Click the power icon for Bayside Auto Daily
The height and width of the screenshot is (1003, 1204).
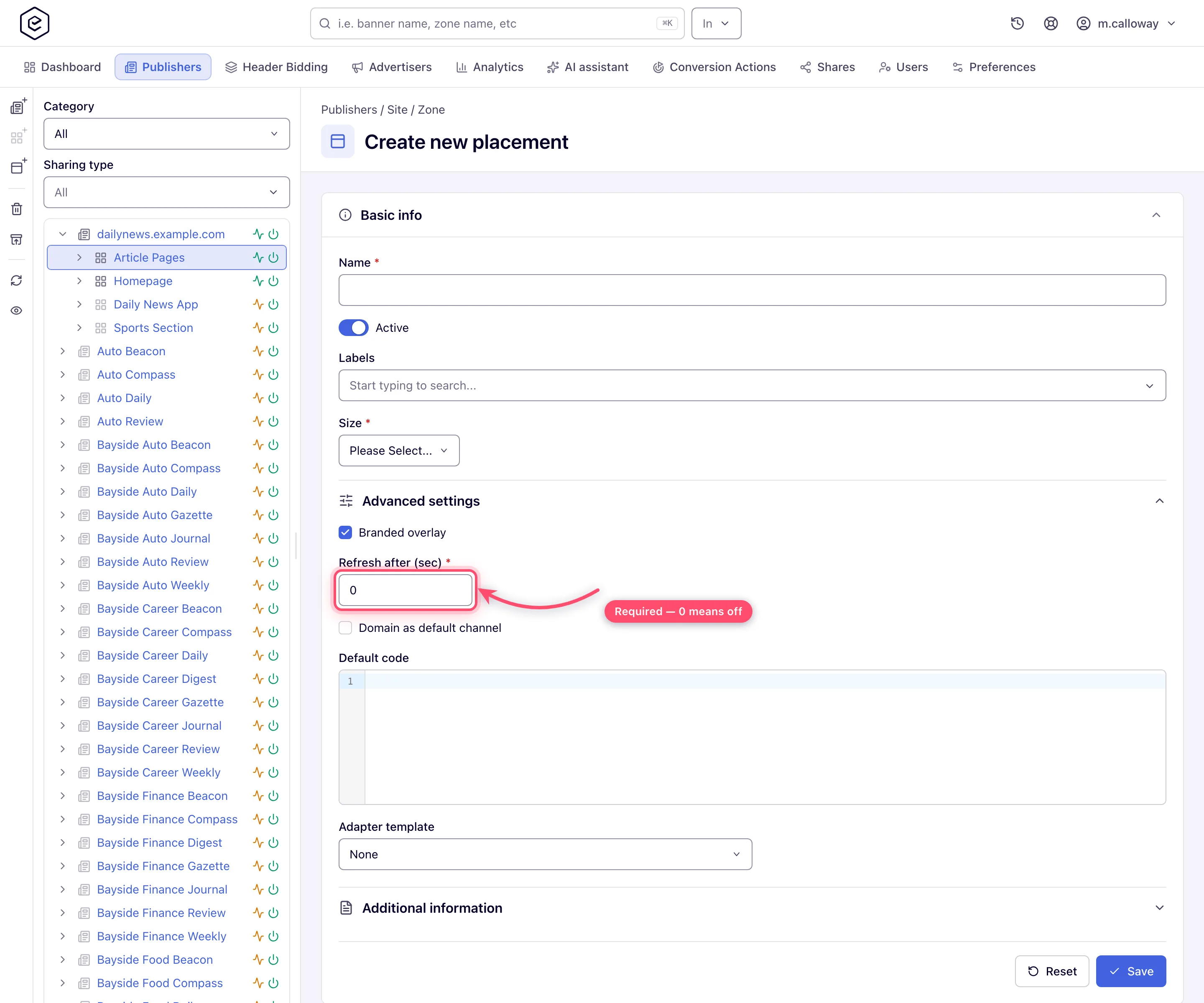point(273,492)
